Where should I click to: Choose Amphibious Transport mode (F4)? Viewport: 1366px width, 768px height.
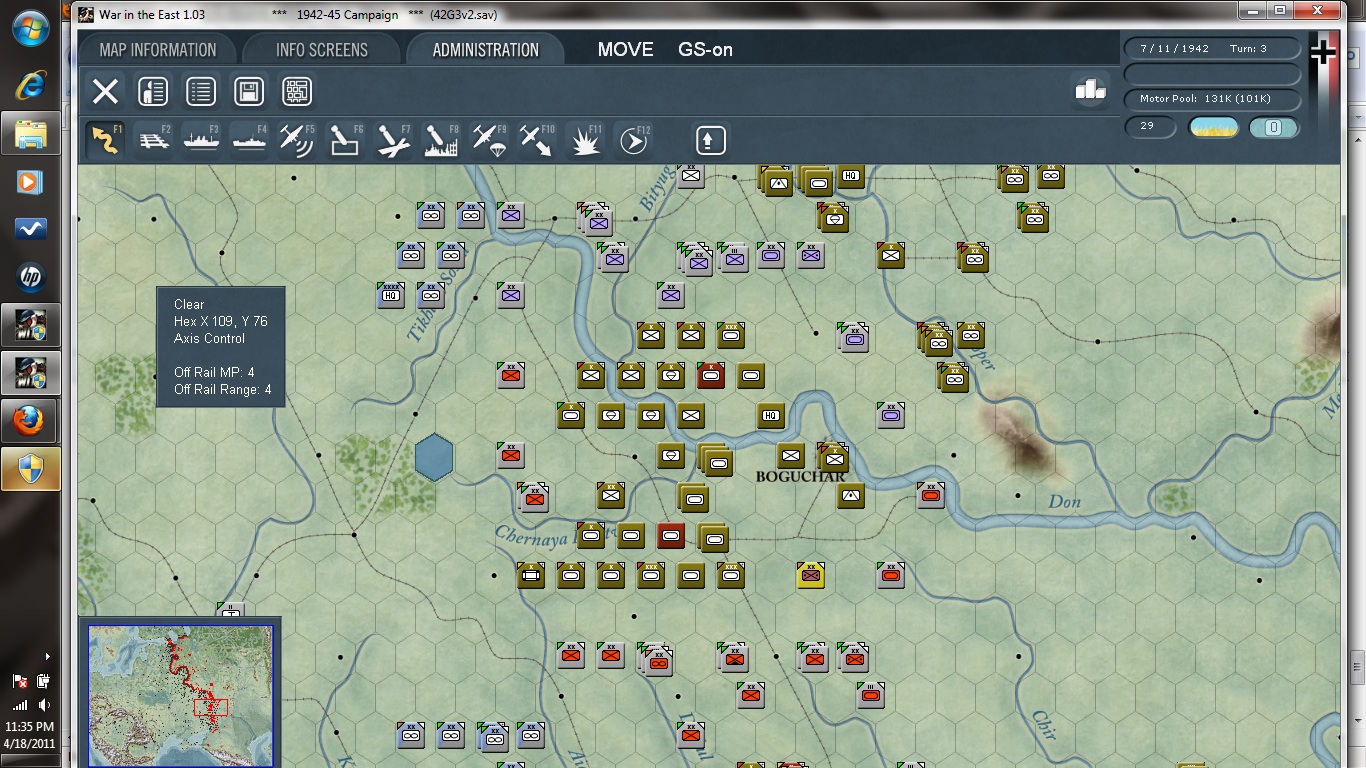pos(250,140)
